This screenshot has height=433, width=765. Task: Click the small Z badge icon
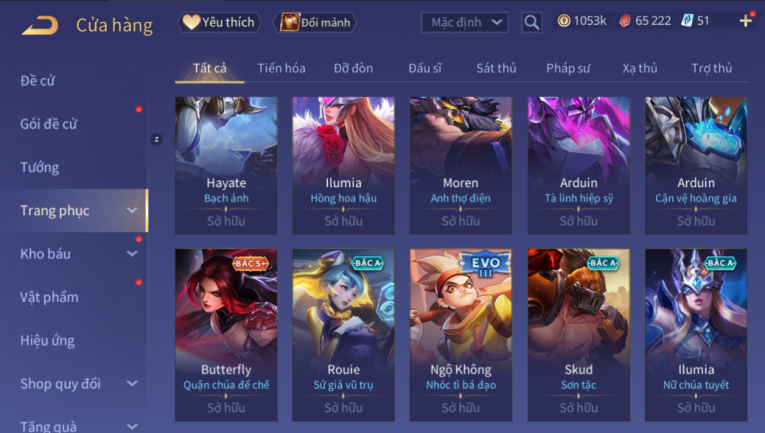pos(157,139)
